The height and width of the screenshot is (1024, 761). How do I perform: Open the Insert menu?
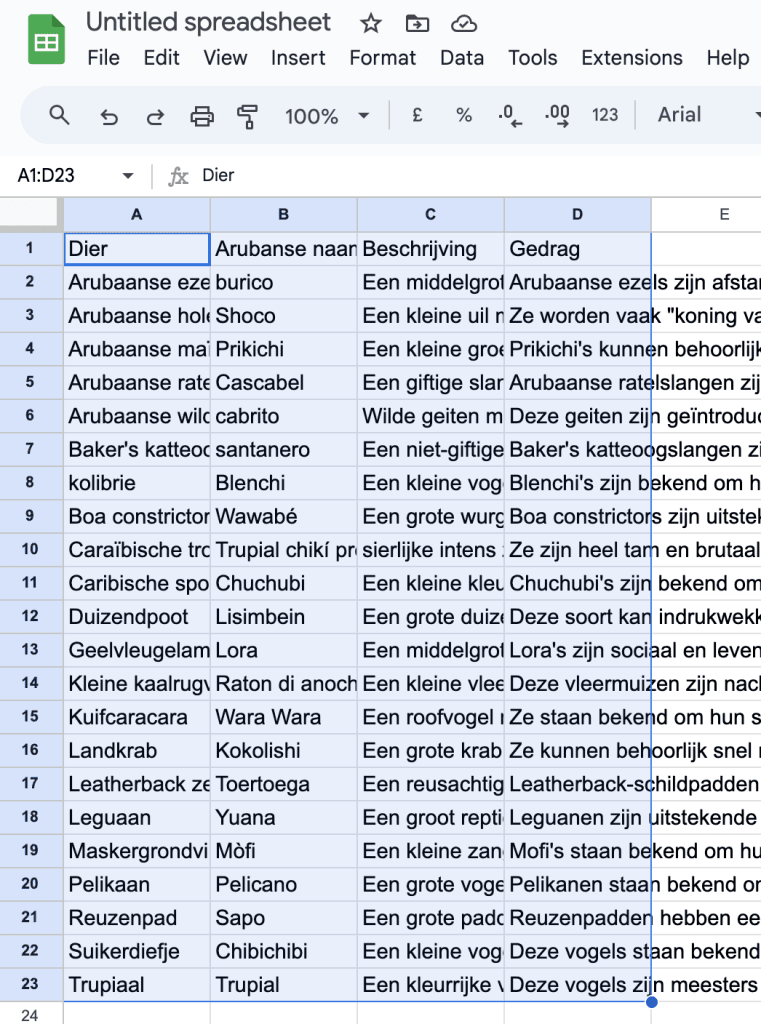coord(298,58)
